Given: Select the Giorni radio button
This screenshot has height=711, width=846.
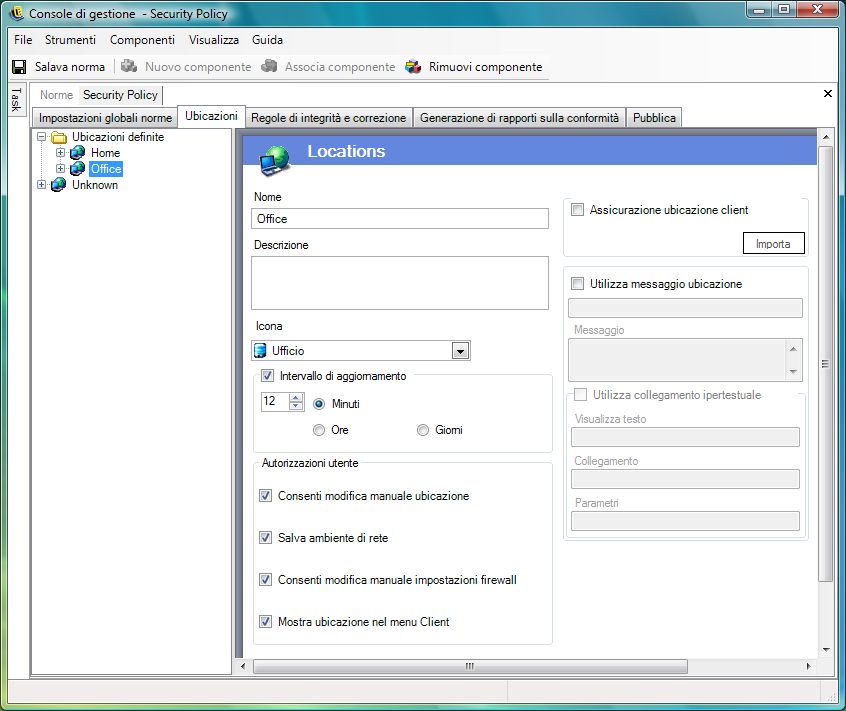Looking at the screenshot, I should coord(423,430).
